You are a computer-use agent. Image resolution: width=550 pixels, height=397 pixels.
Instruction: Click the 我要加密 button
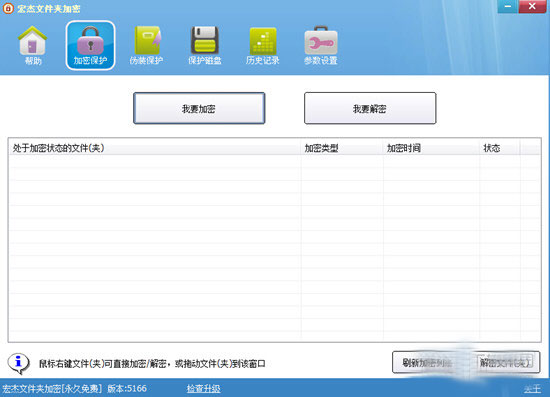[199, 108]
